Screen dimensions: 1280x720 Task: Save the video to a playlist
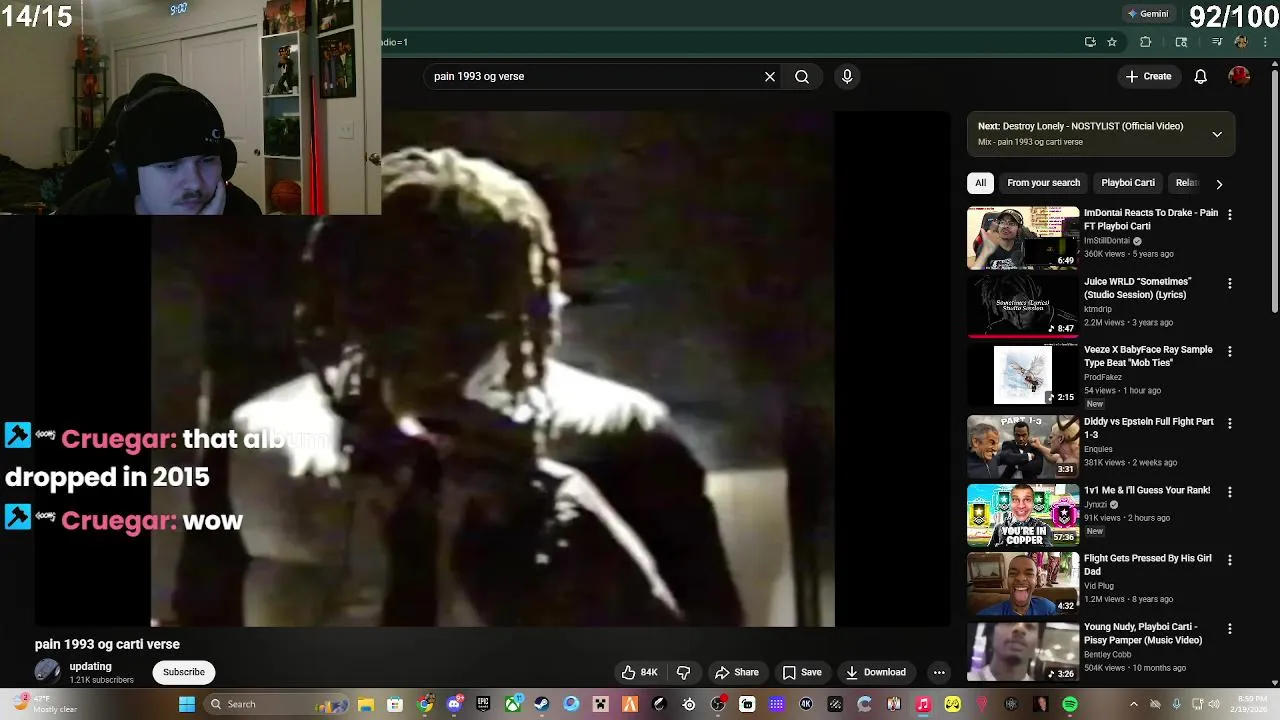click(x=802, y=672)
